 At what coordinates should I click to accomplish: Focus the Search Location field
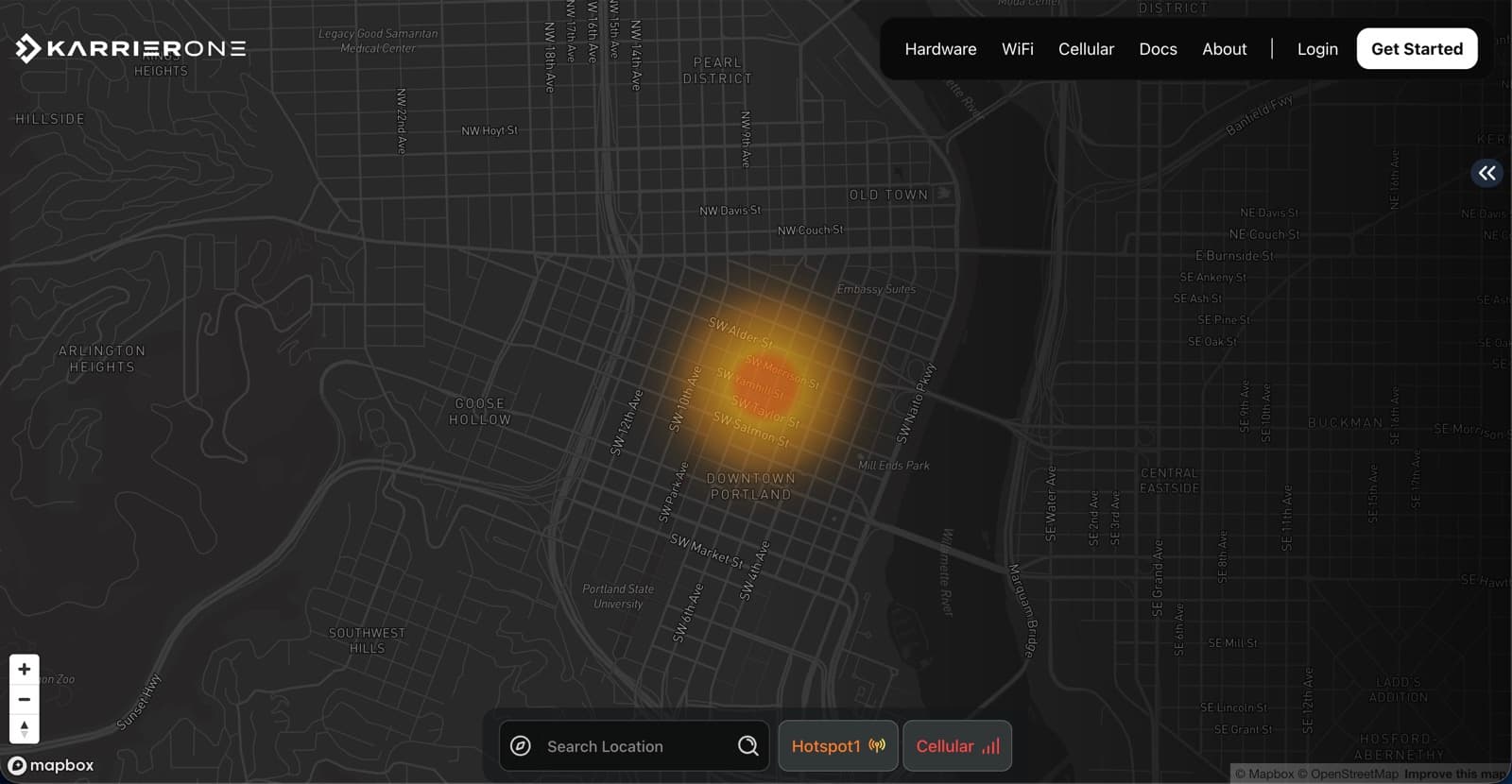pyautogui.click(x=635, y=746)
